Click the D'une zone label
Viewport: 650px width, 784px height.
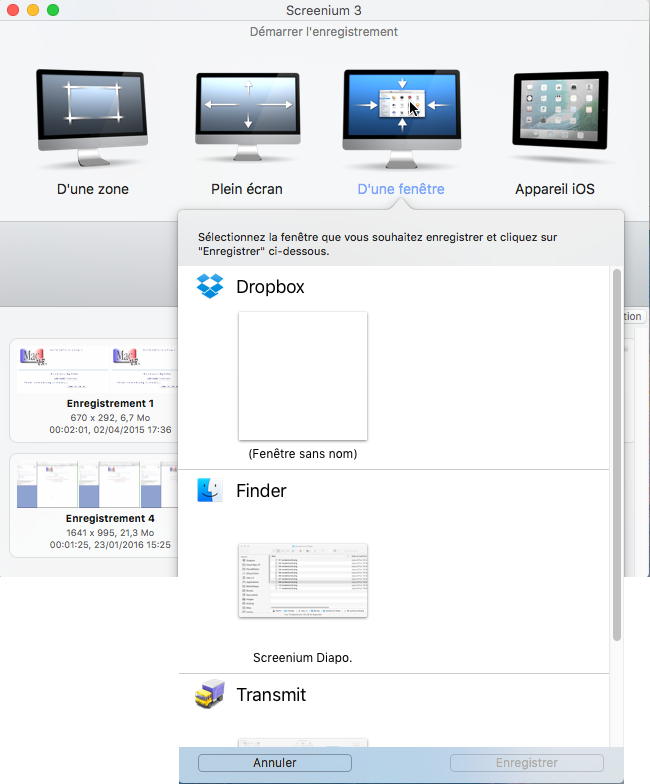(92, 189)
